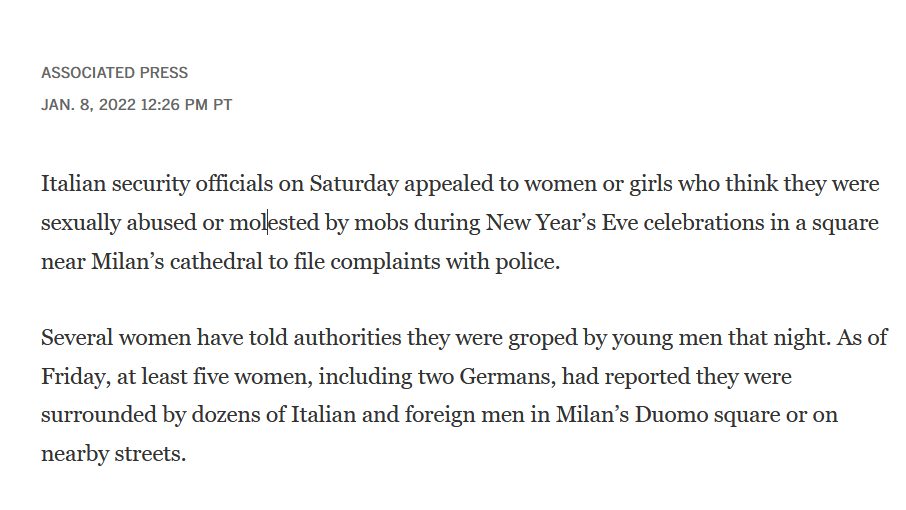This screenshot has width=906, height=510.
Task: Click the ASSOCIATED PRESS byline
Action: coord(114,73)
